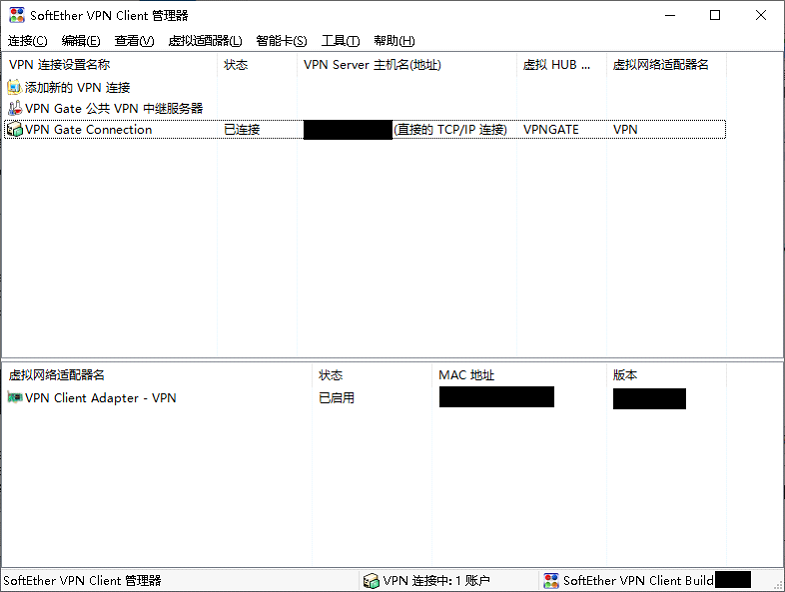This screenshot has height=592, width=785.
Task: Click status bar SoftEther VPN Client Build text
Action: [x=638, y=580]
